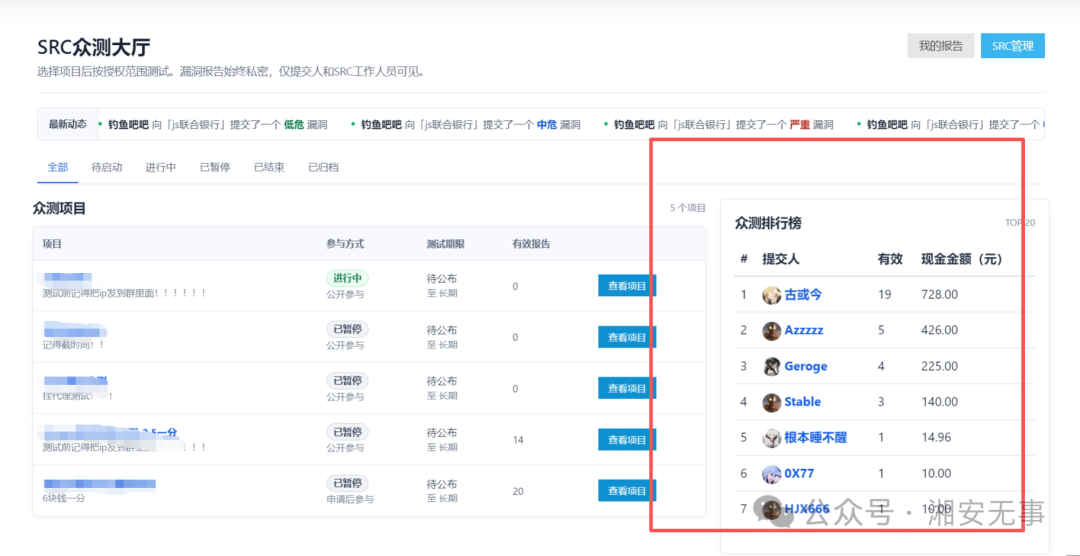Image resolution: width=1080 pixels, height=556 pixels.
Task: Switch to 进行中 tab
Action: (x=160, y=167)
